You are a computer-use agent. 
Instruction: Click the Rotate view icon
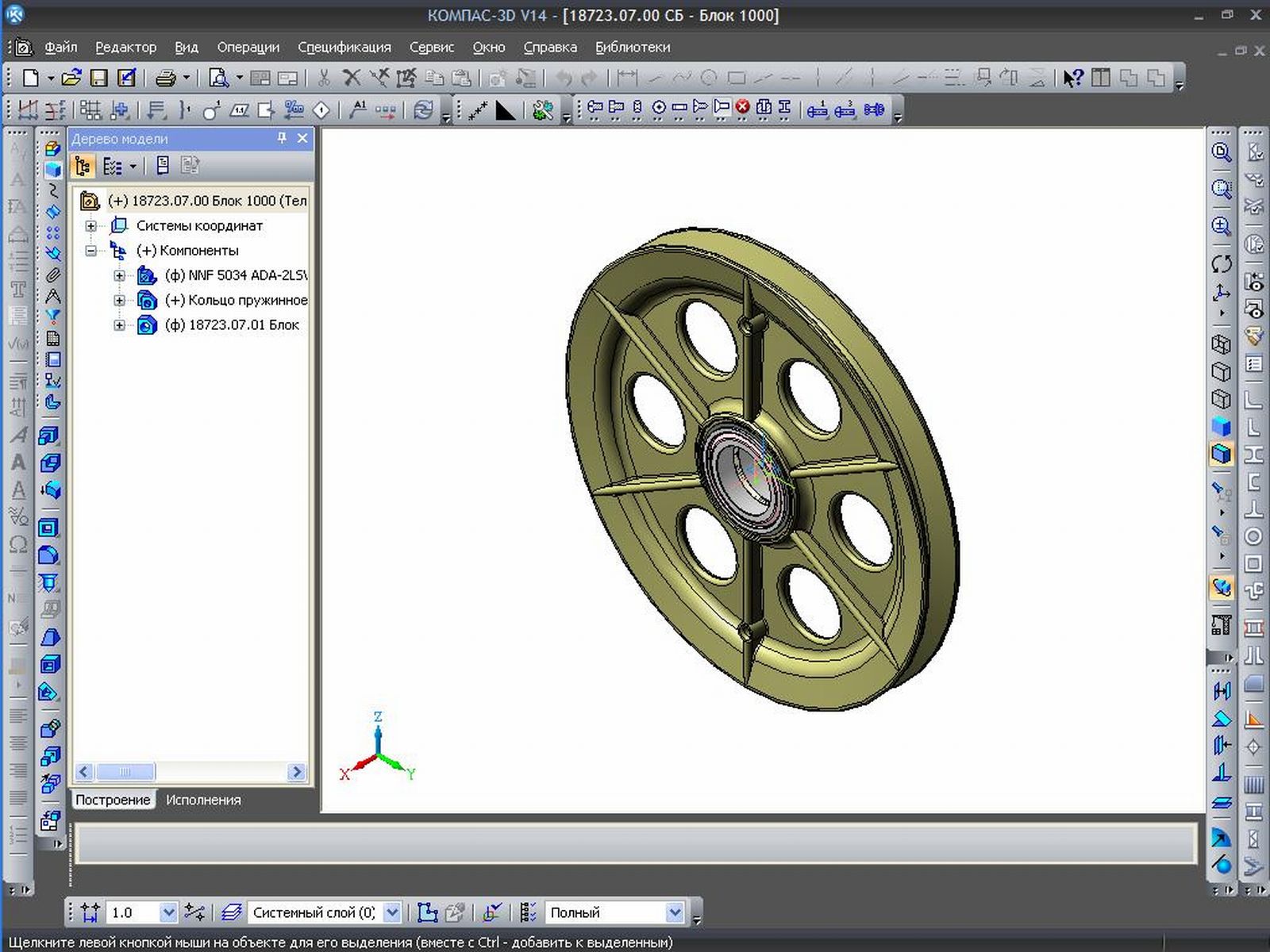[x=1222, y=263]
